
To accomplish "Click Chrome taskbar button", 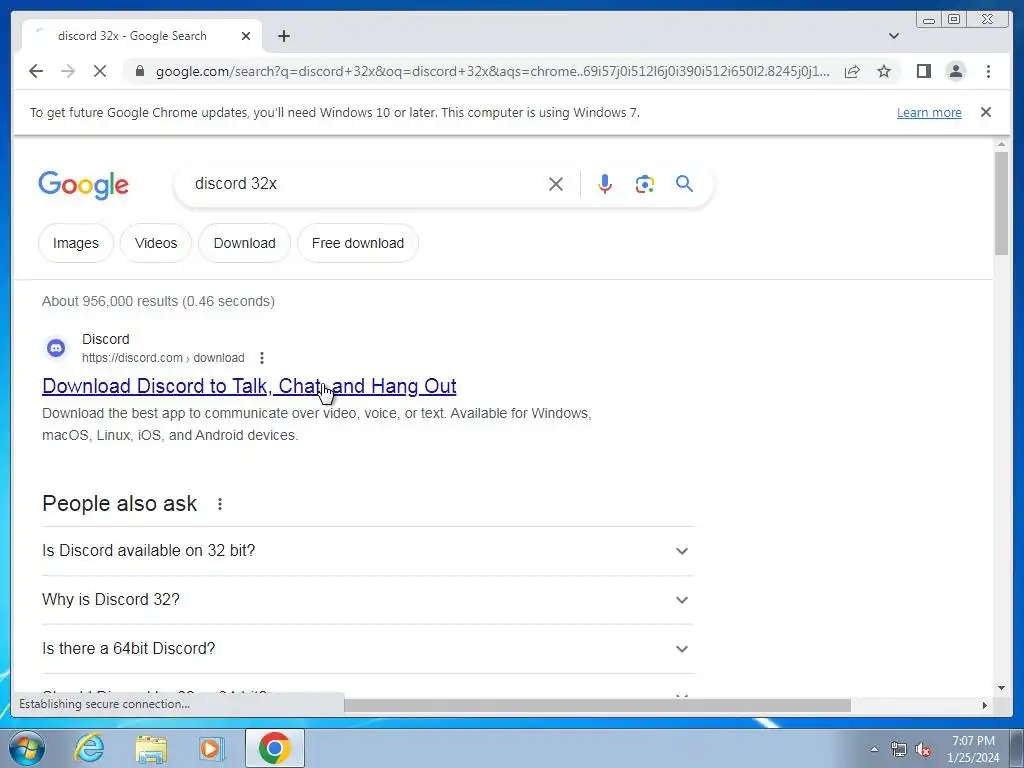I will (274, 748).
